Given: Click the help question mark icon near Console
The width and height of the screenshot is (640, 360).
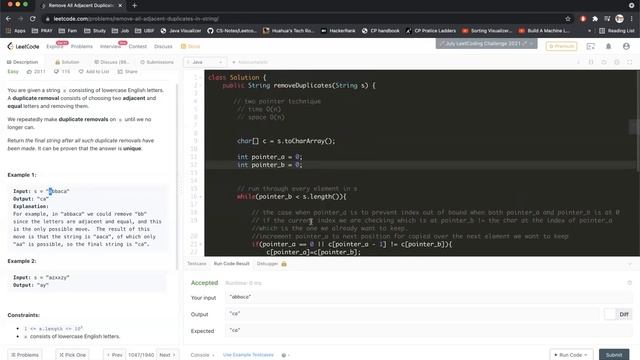Looking at the screenshot, I should point(284,355).
